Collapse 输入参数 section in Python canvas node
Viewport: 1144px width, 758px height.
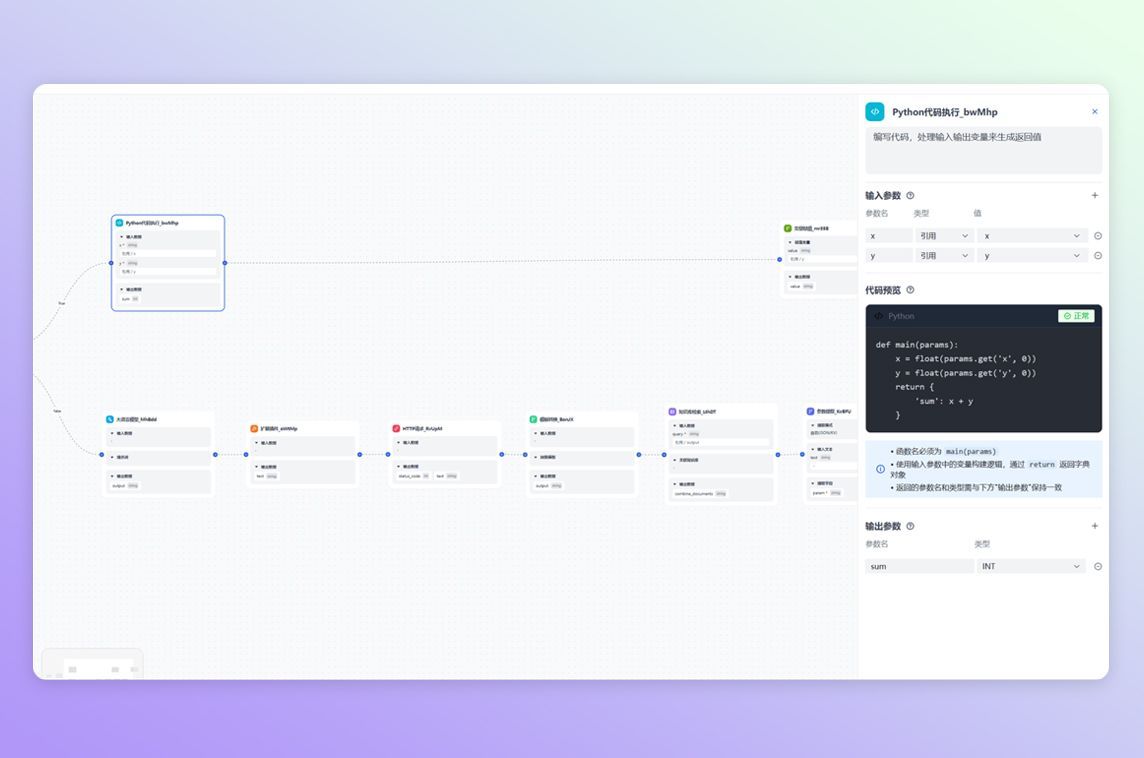point(122,236)
